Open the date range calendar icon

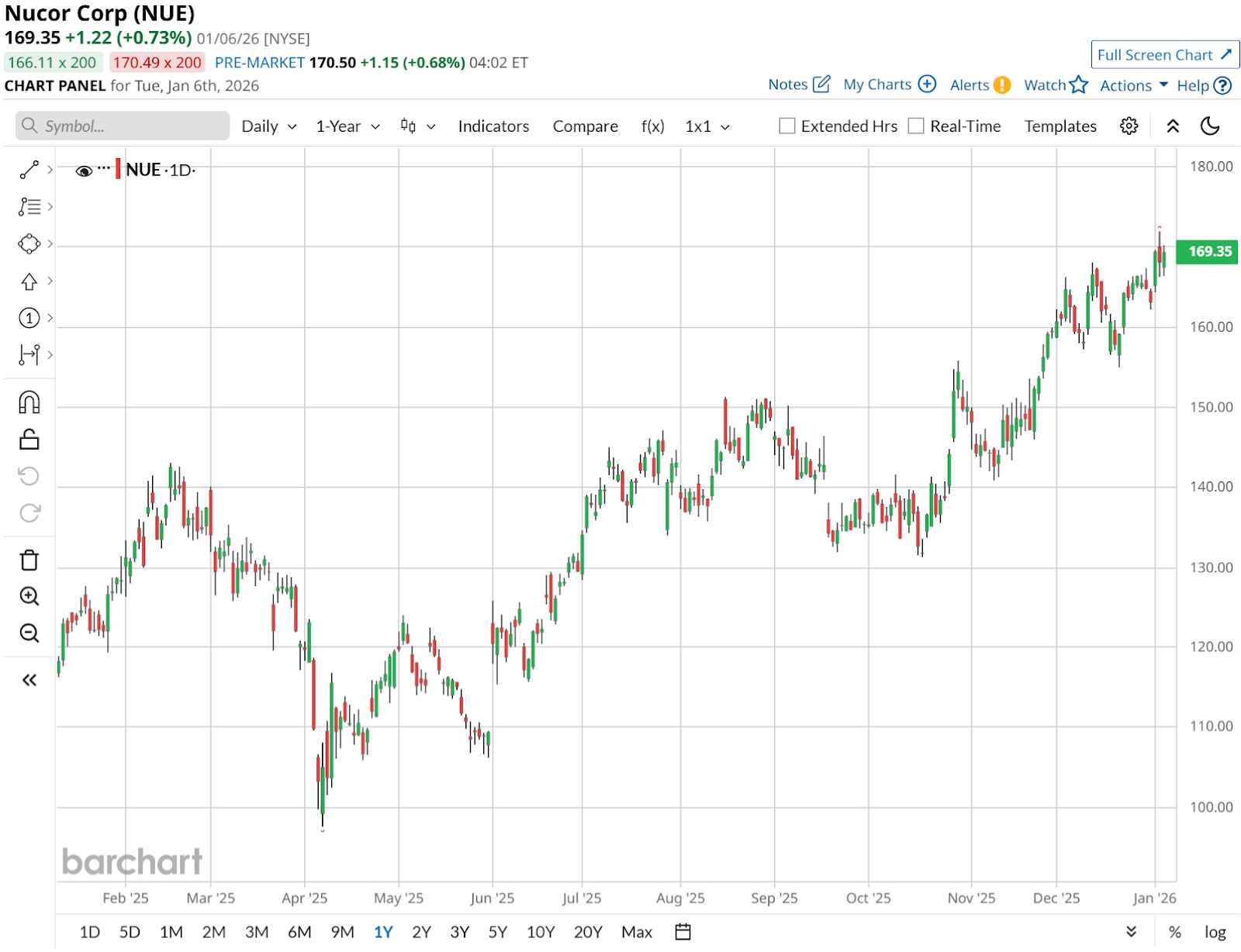coord(683,932)
